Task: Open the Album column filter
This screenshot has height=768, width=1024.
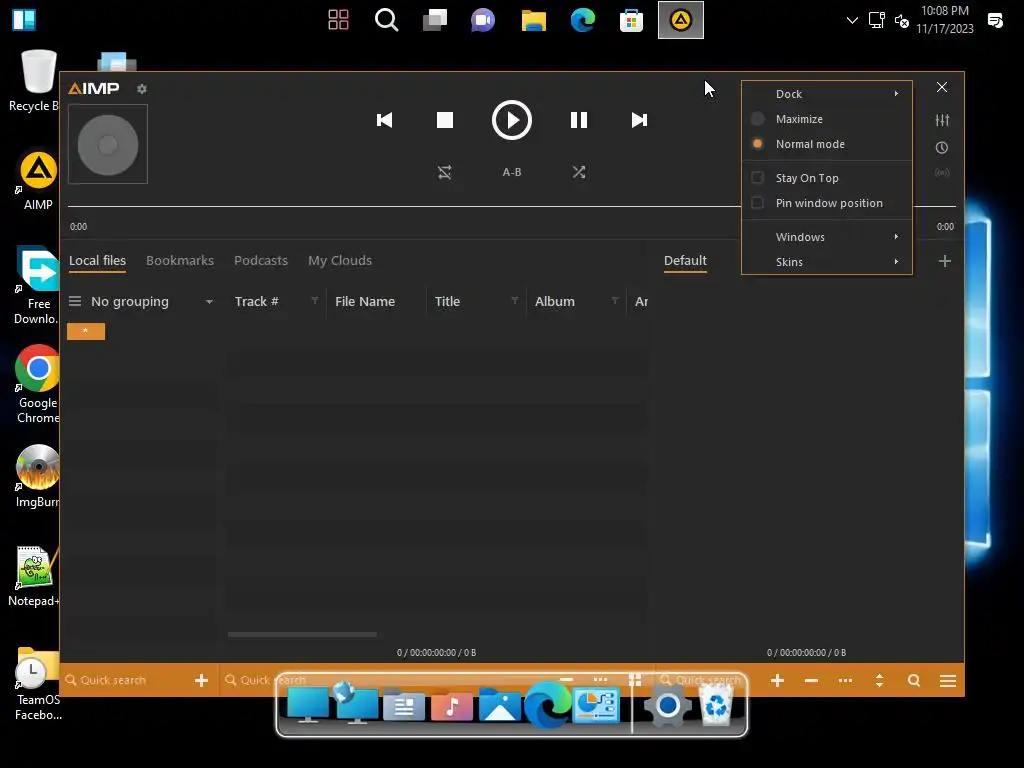Action: (615, 300)
